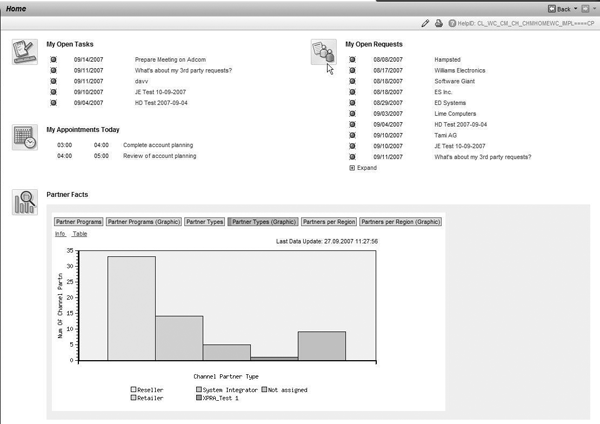
Task: Click the 09/14/2007 task date
Action: (88, 60)
